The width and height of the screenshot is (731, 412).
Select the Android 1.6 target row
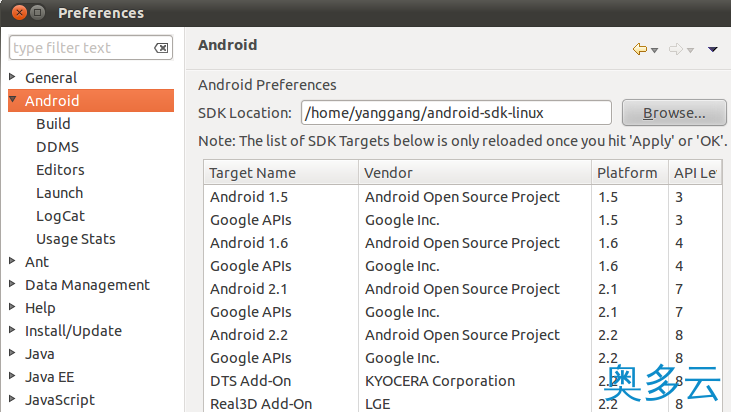coord(463,243)
